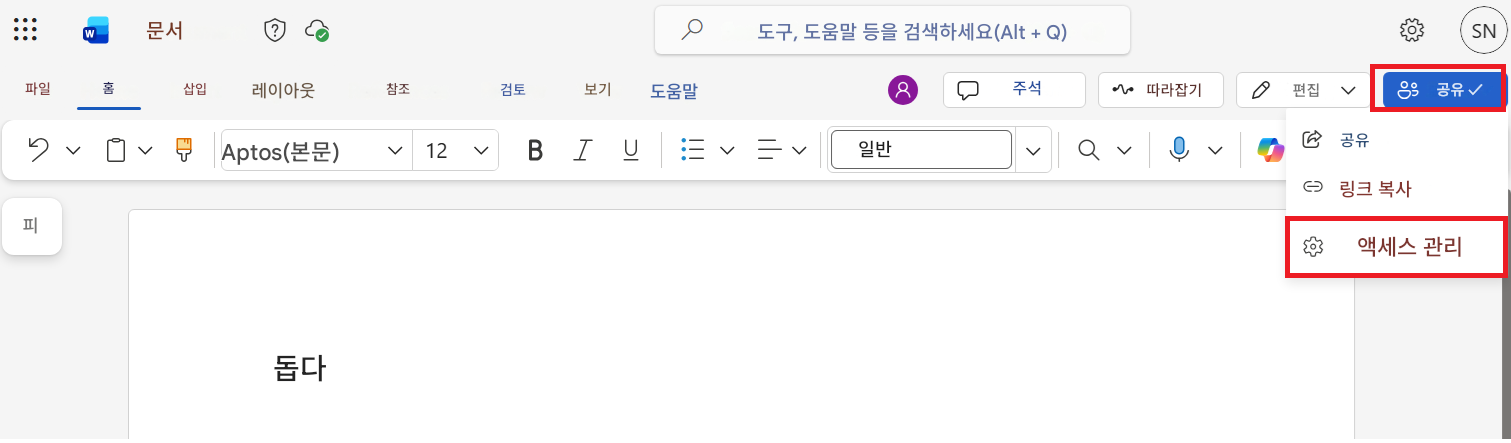
Task: Switch to the 보기 tab
Action: (598, 89)
